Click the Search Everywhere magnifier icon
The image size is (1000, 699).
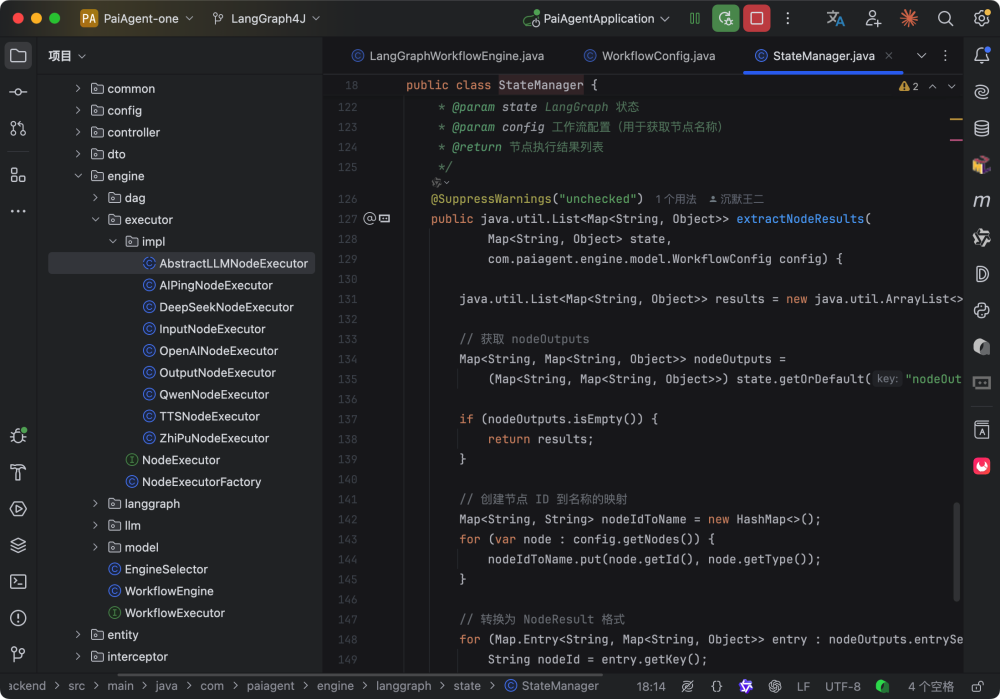click(945, 18)
